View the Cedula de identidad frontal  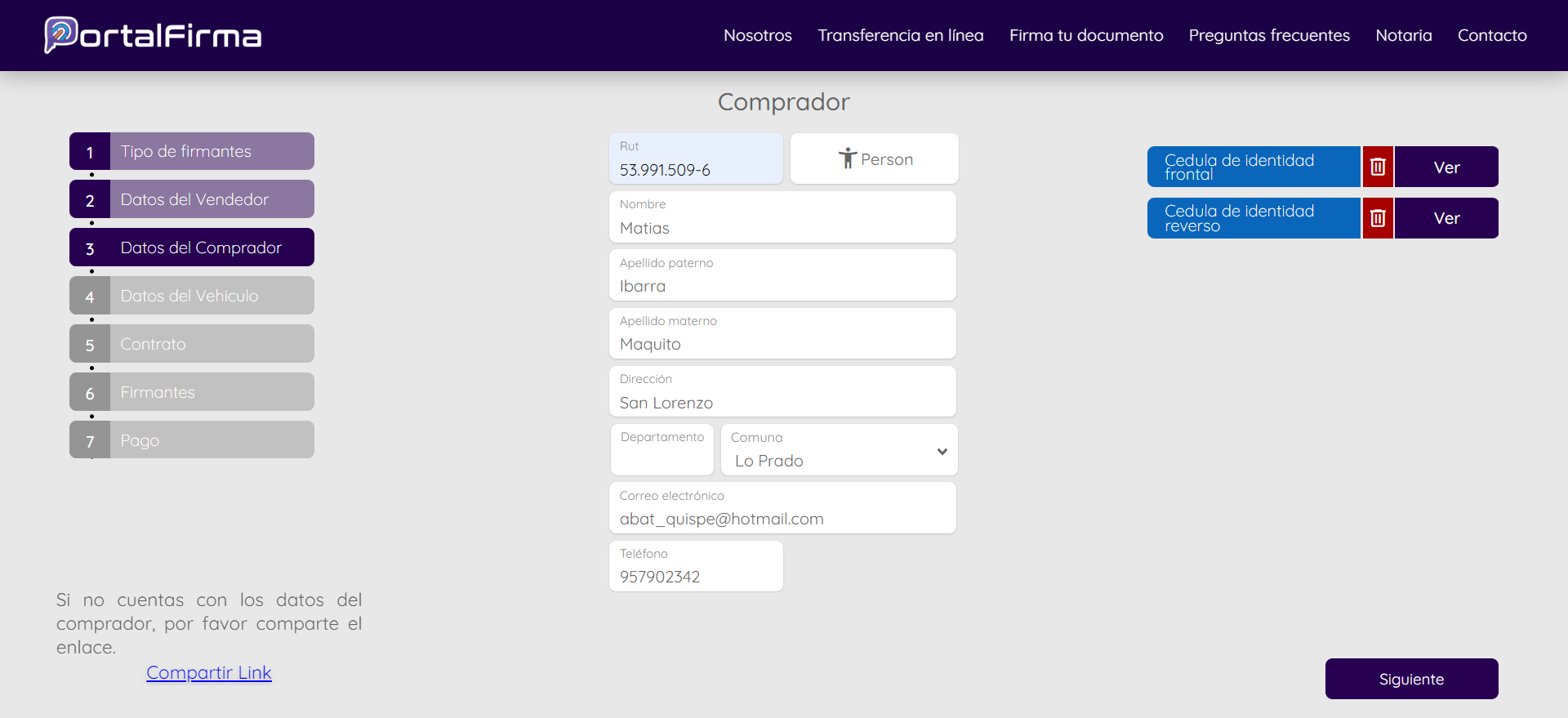[1445, 167]
